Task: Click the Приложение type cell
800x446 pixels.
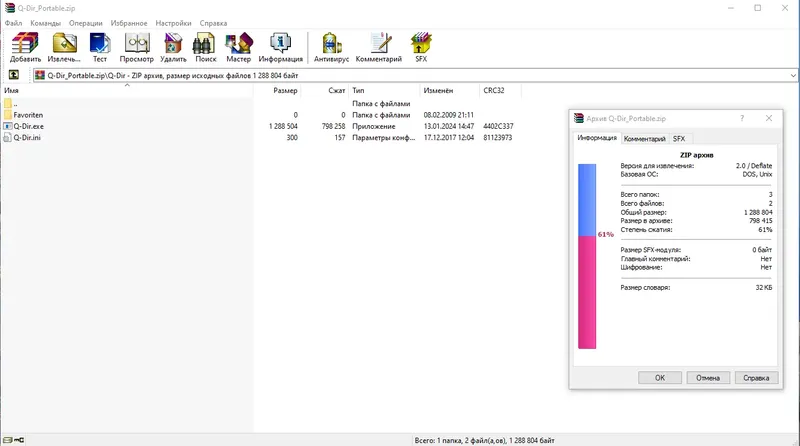Action: (373, 126)
